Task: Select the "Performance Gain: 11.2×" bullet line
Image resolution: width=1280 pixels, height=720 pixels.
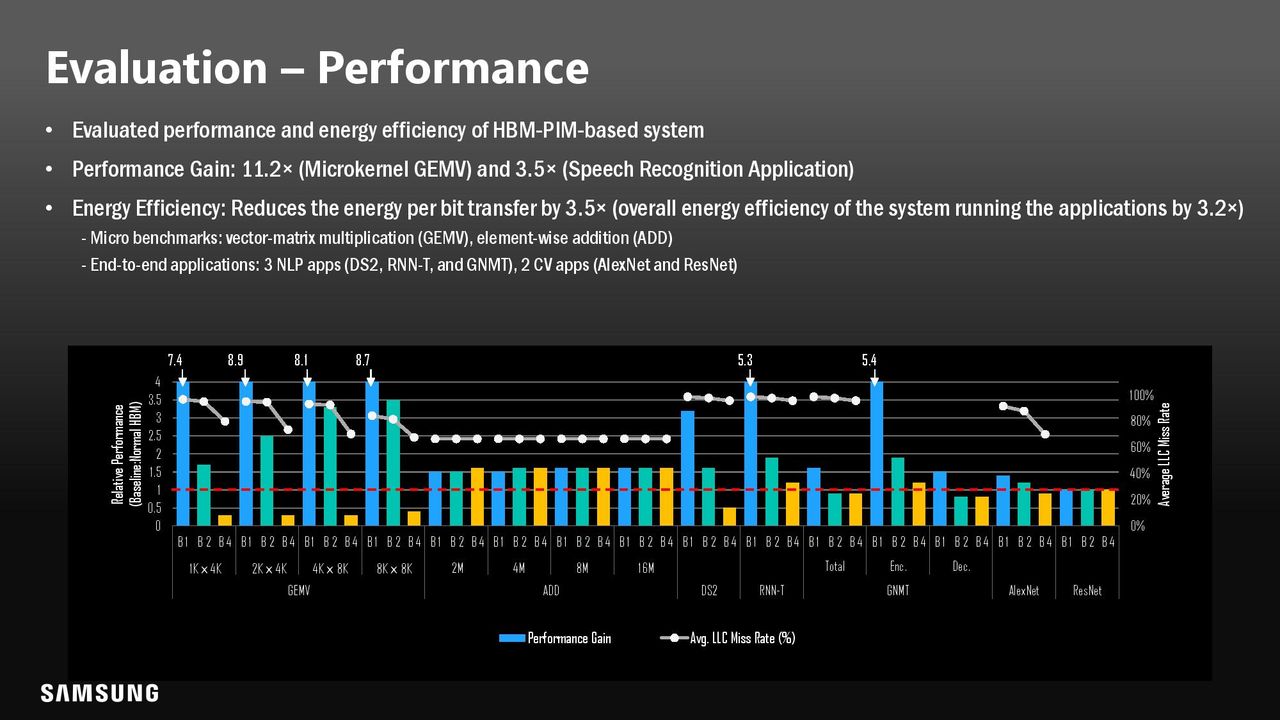Action: [x=463, y=169]
